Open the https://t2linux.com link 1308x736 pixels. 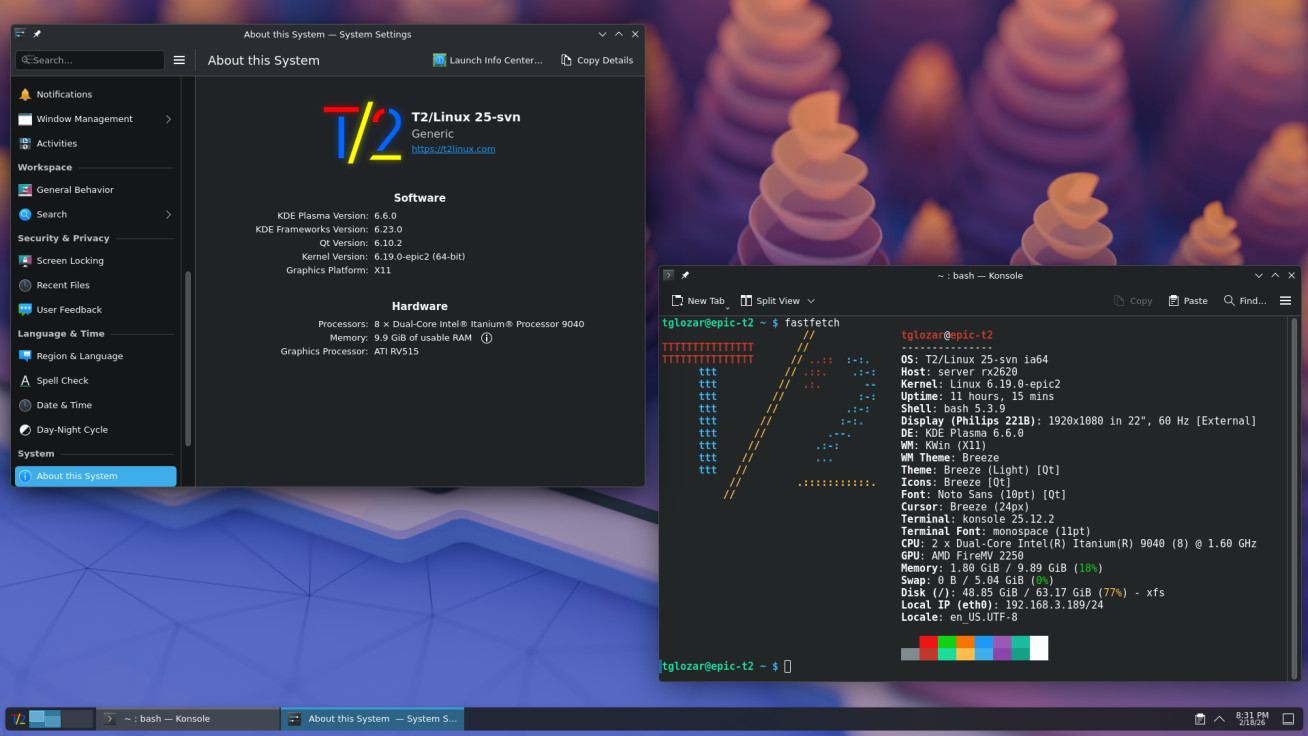[x=453, y=149]
